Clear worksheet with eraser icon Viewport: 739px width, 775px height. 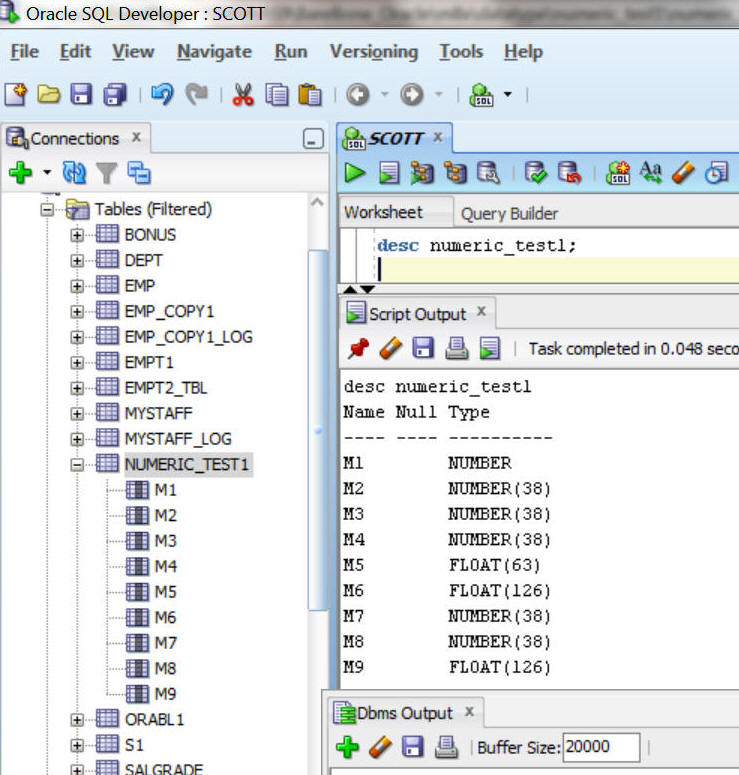coord(683,172)
